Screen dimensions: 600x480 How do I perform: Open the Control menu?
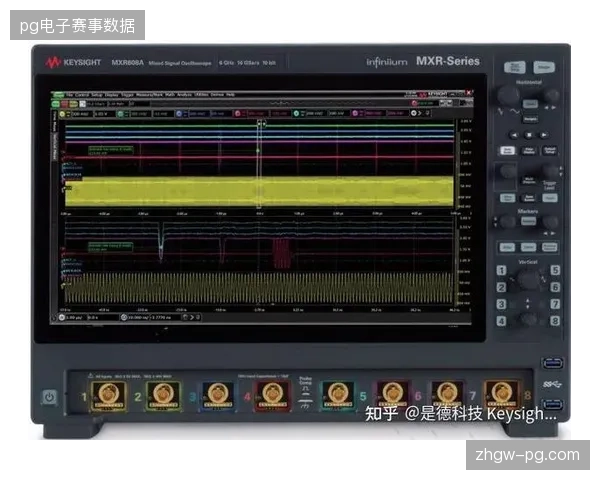82,95
